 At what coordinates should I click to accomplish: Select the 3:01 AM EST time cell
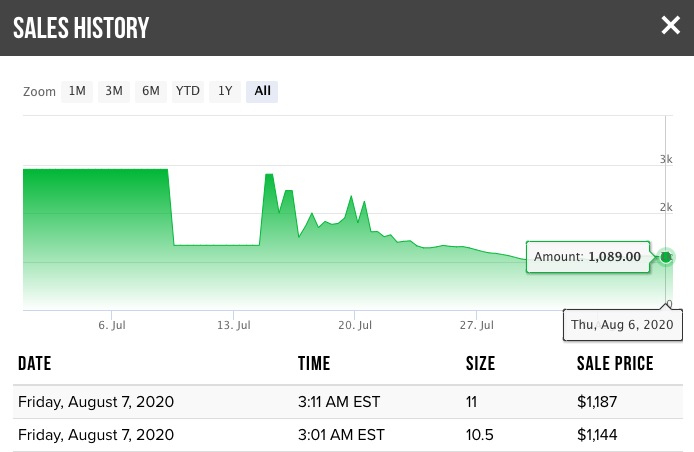(339, 435)
